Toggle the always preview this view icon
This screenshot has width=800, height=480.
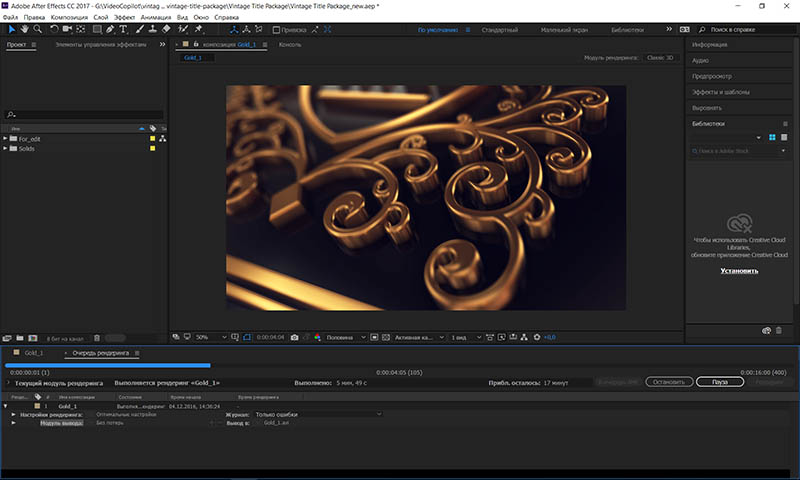point(176,337)
